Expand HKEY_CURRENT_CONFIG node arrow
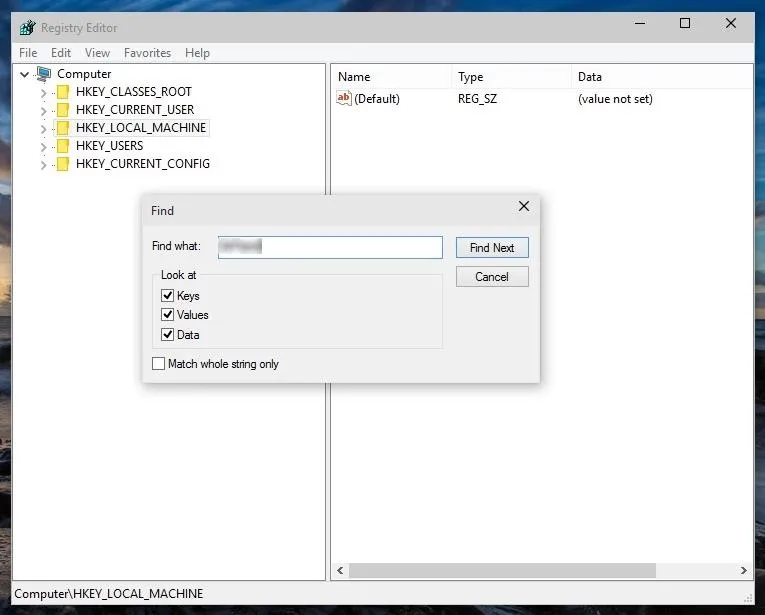Viewport: 765px width, 615px height. coord(43,165)
